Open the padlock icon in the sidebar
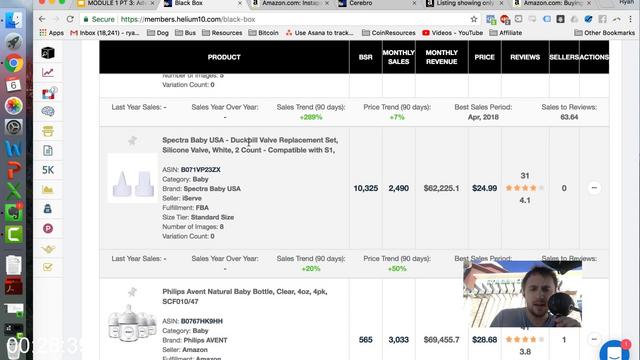The image size is (640, 360). (48, 209)
